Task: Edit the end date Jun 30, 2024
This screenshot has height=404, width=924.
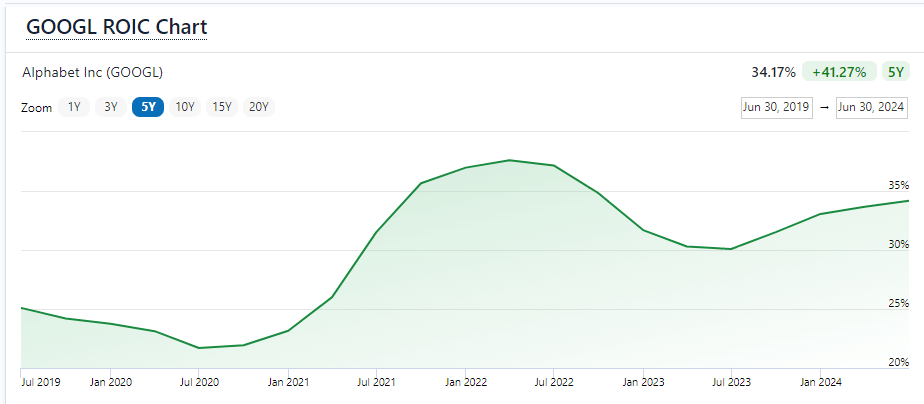Action: pyautogui.click(x=871, y=108)
